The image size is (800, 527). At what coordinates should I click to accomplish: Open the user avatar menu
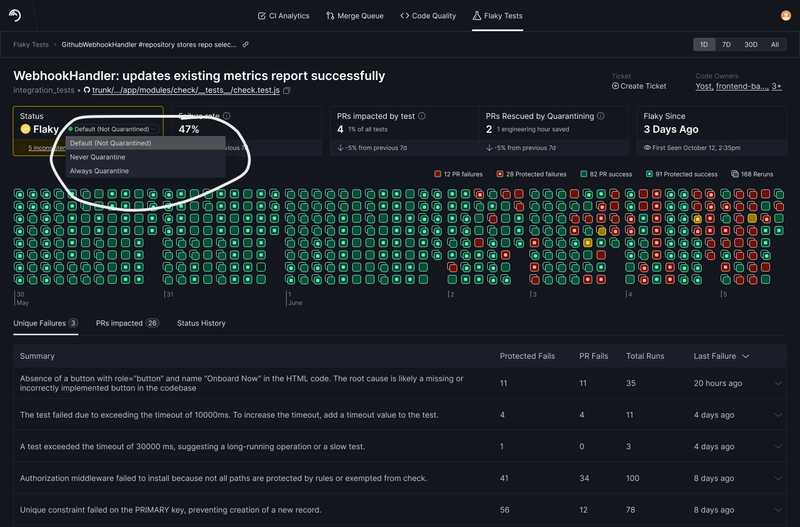point(786,16)
